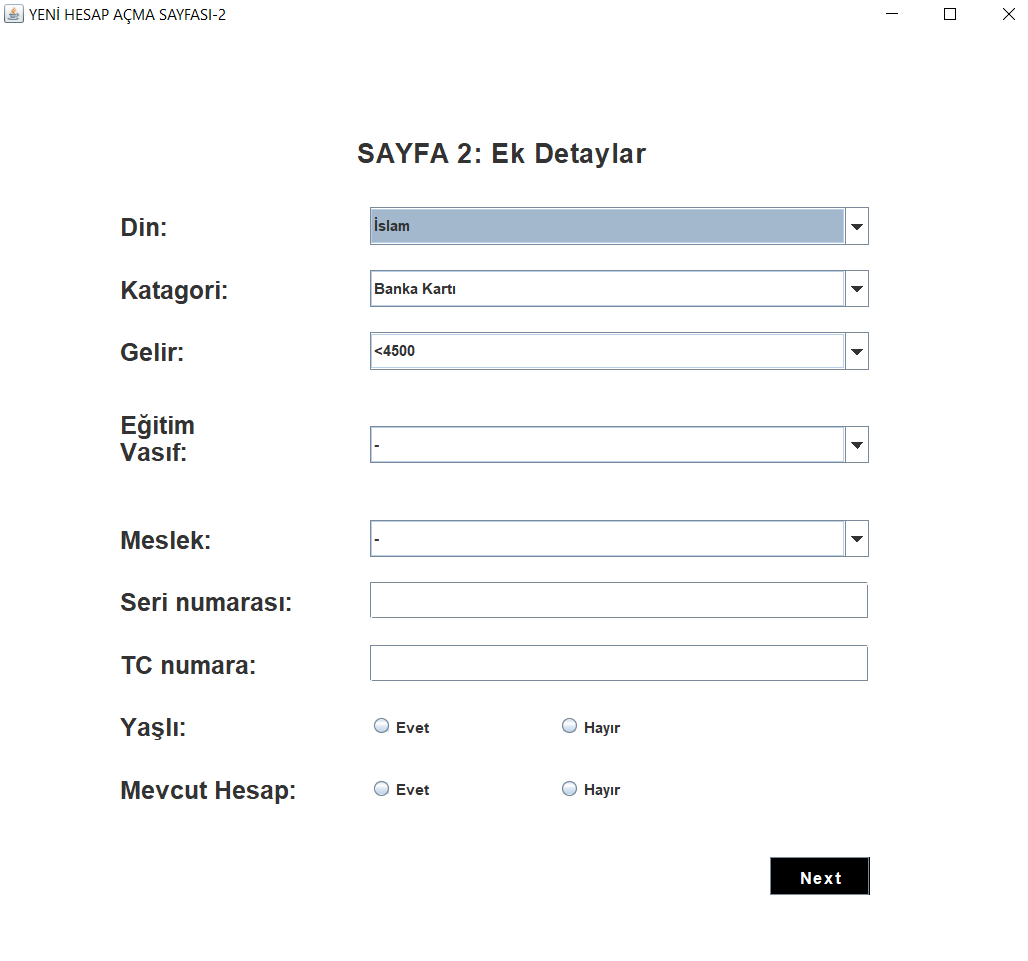Click the Katagori: label
This screenshot has height=961, width=1028.
pyautogui.click(x=174, y=290)
